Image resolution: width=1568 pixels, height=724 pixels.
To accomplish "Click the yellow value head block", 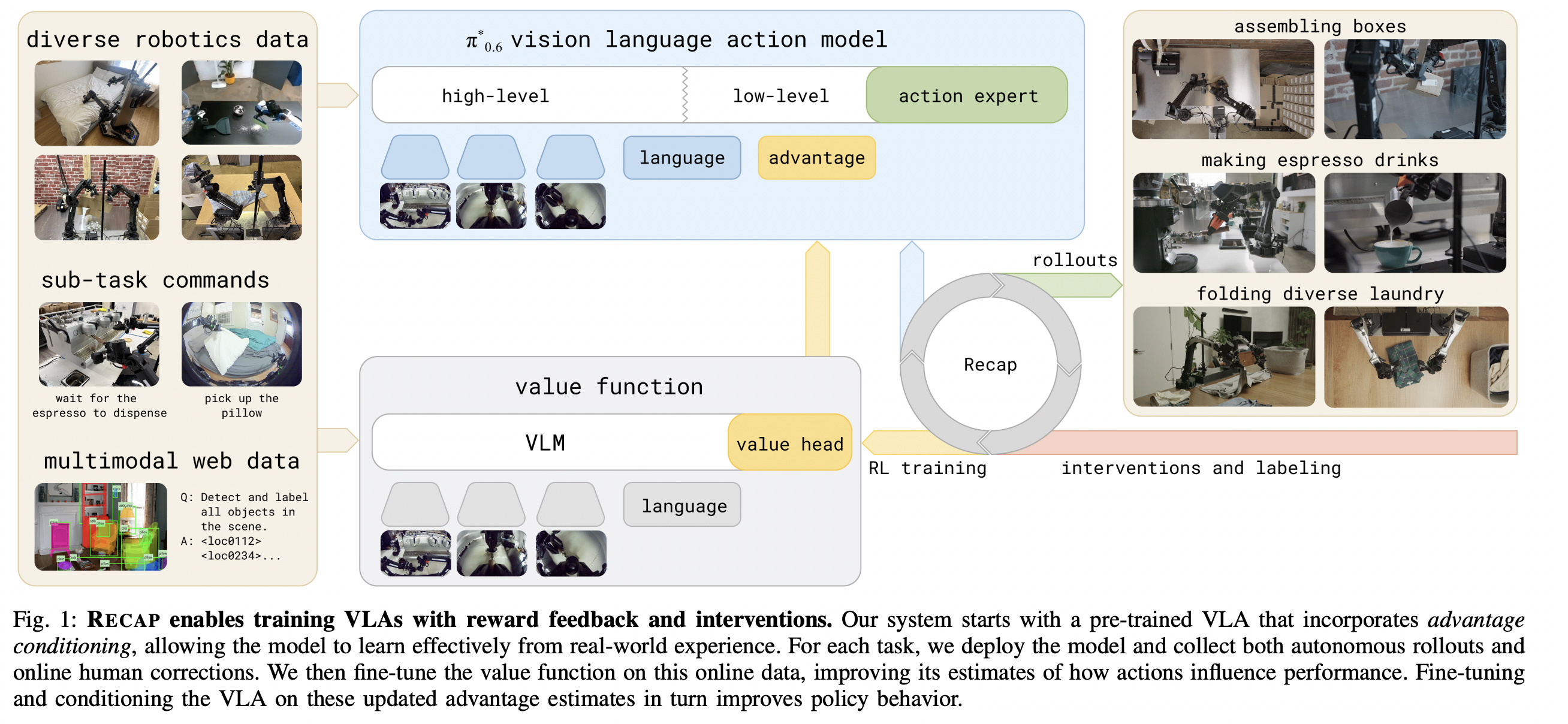I will point(789,444).
